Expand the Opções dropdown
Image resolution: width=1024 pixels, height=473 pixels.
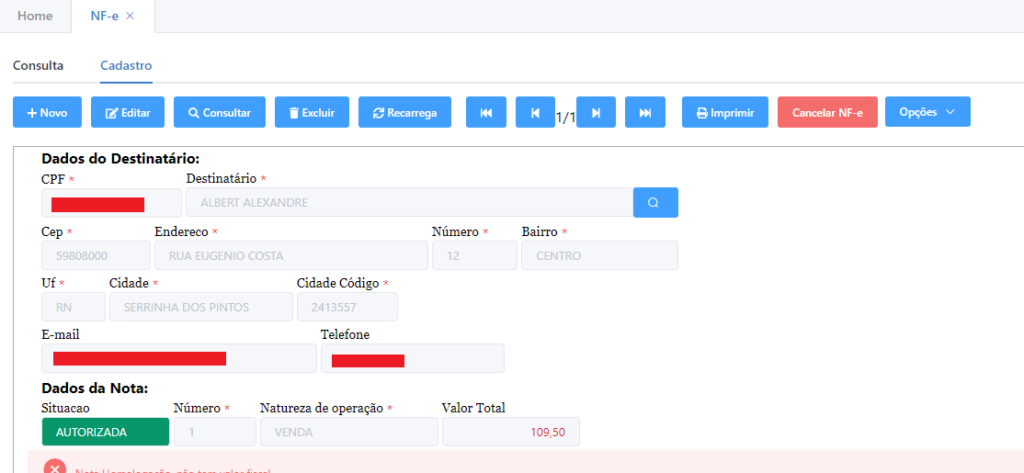point(927,112)
